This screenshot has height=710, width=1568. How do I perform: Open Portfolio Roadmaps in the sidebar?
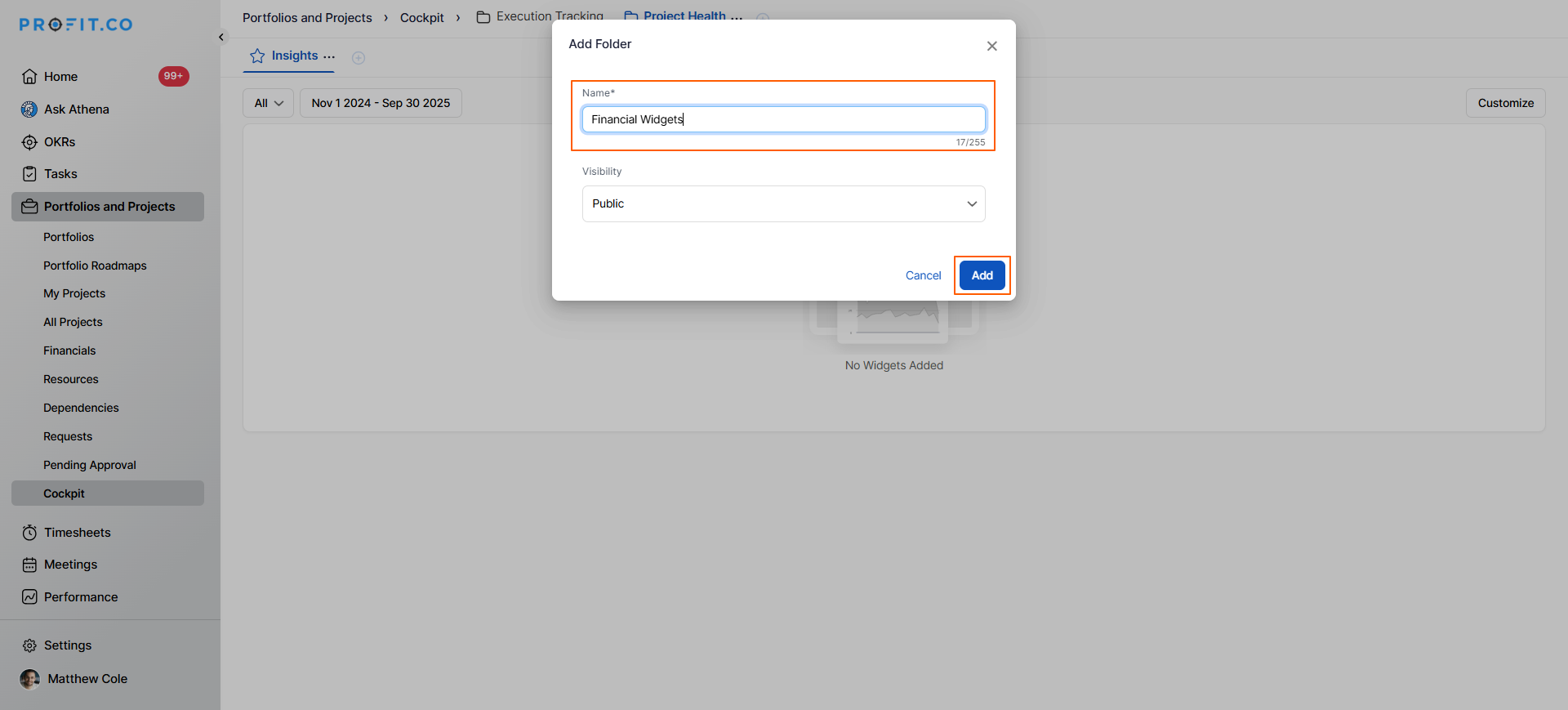point(95,266)
